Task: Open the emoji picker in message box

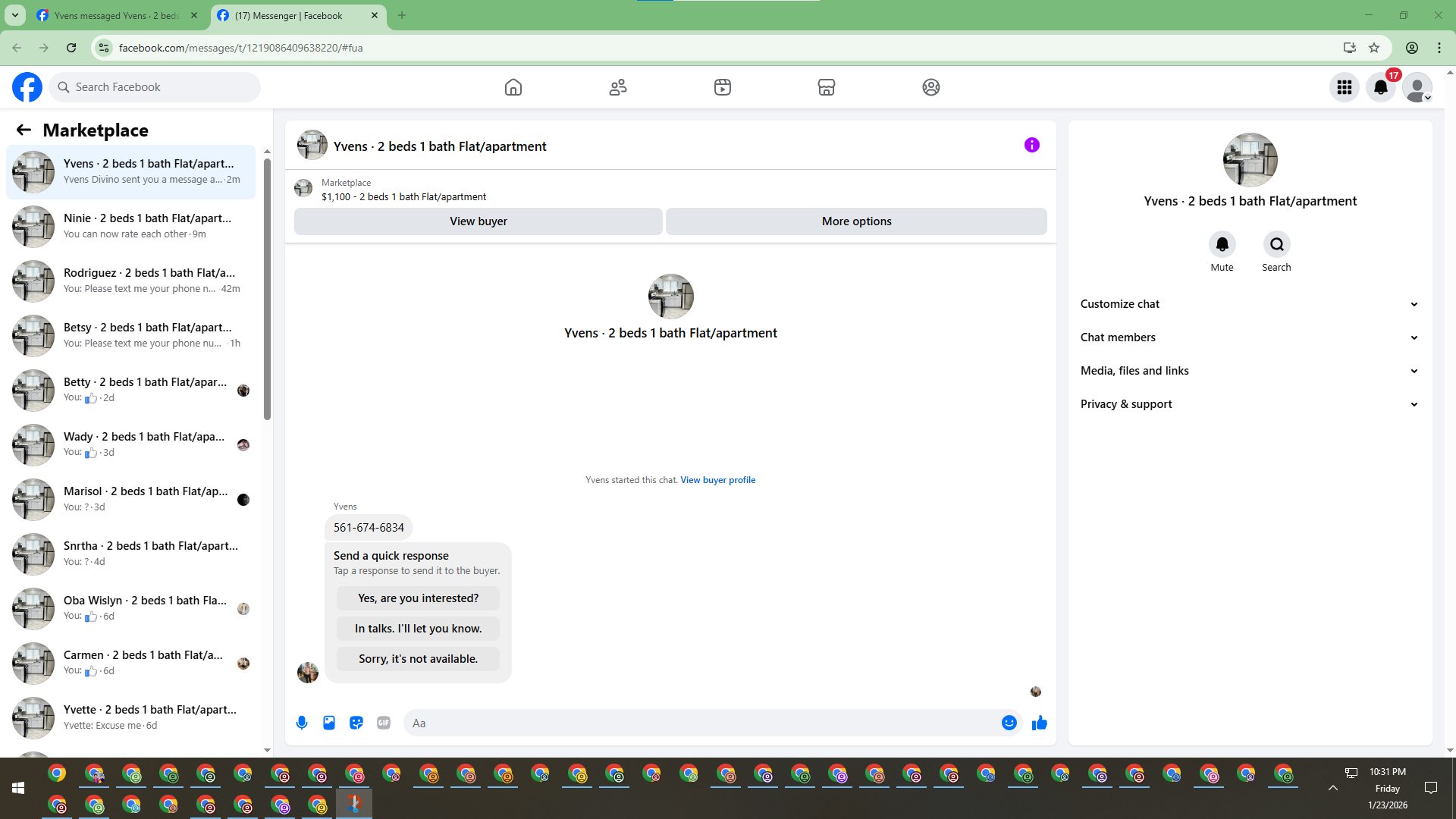Action: [1009, 723]
